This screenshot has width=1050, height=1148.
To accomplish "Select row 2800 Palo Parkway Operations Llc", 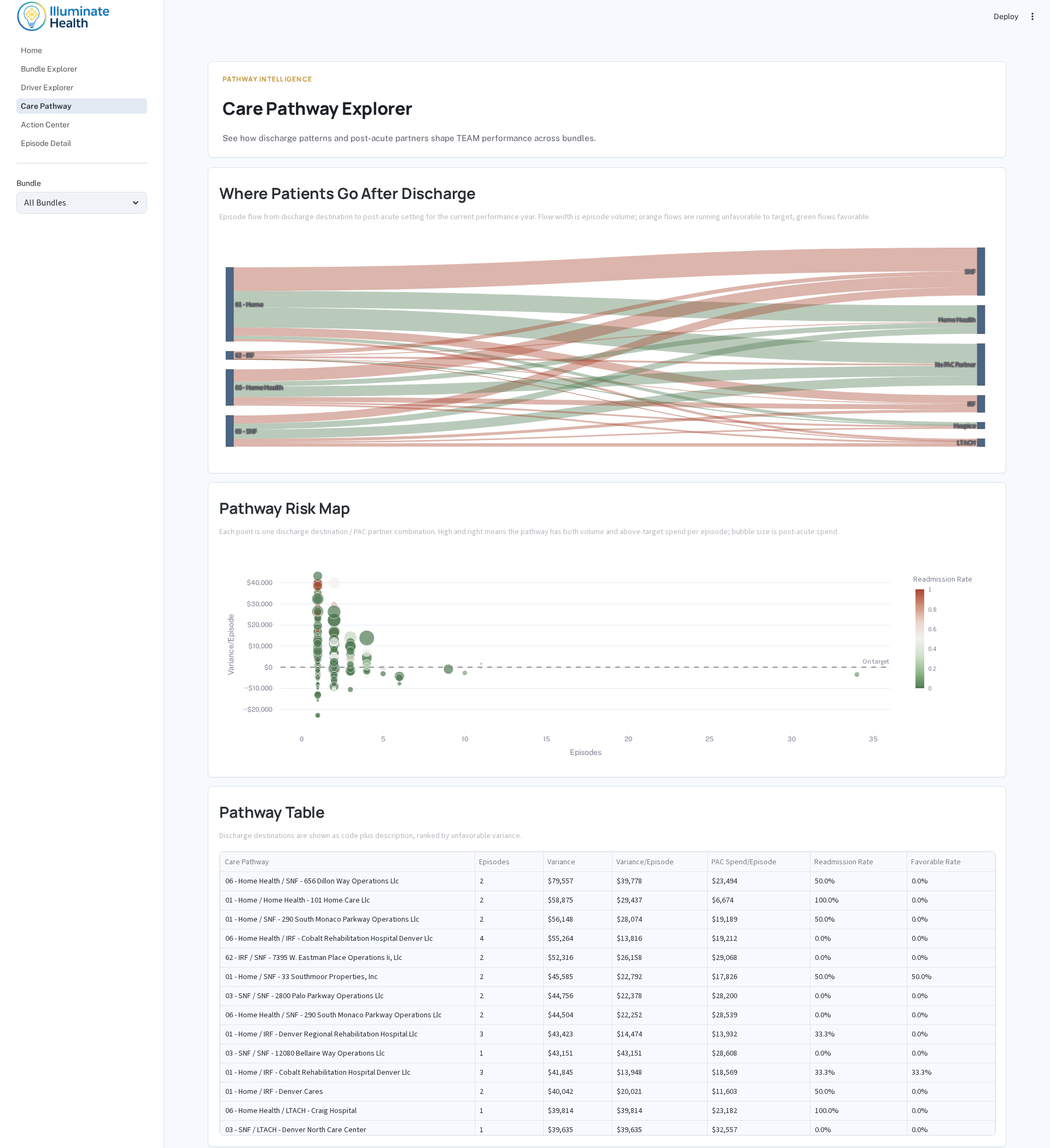I will pyautogui.click(x=608, y=996).
